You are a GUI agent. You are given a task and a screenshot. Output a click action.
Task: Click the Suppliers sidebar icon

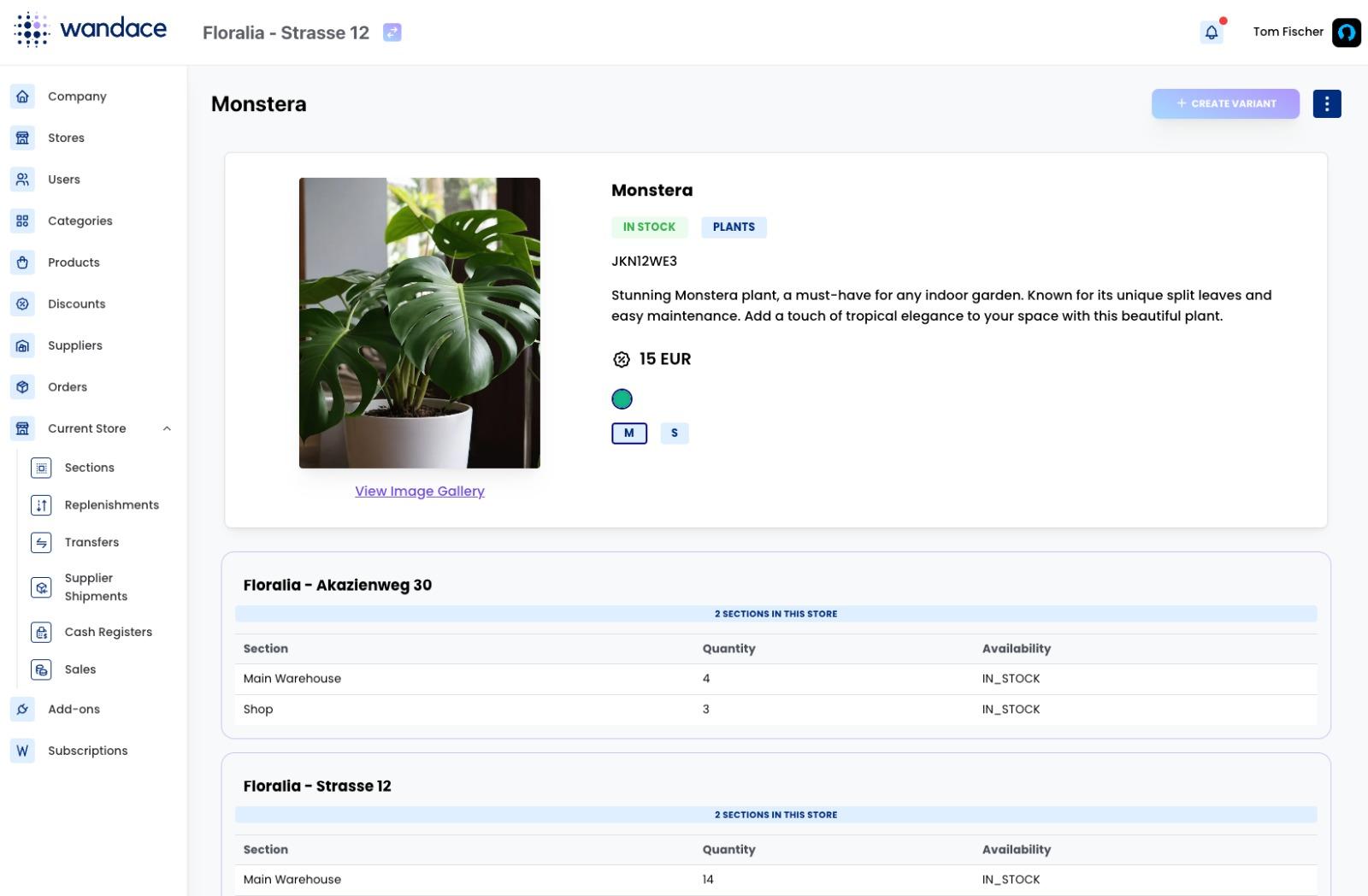[23, 345]
